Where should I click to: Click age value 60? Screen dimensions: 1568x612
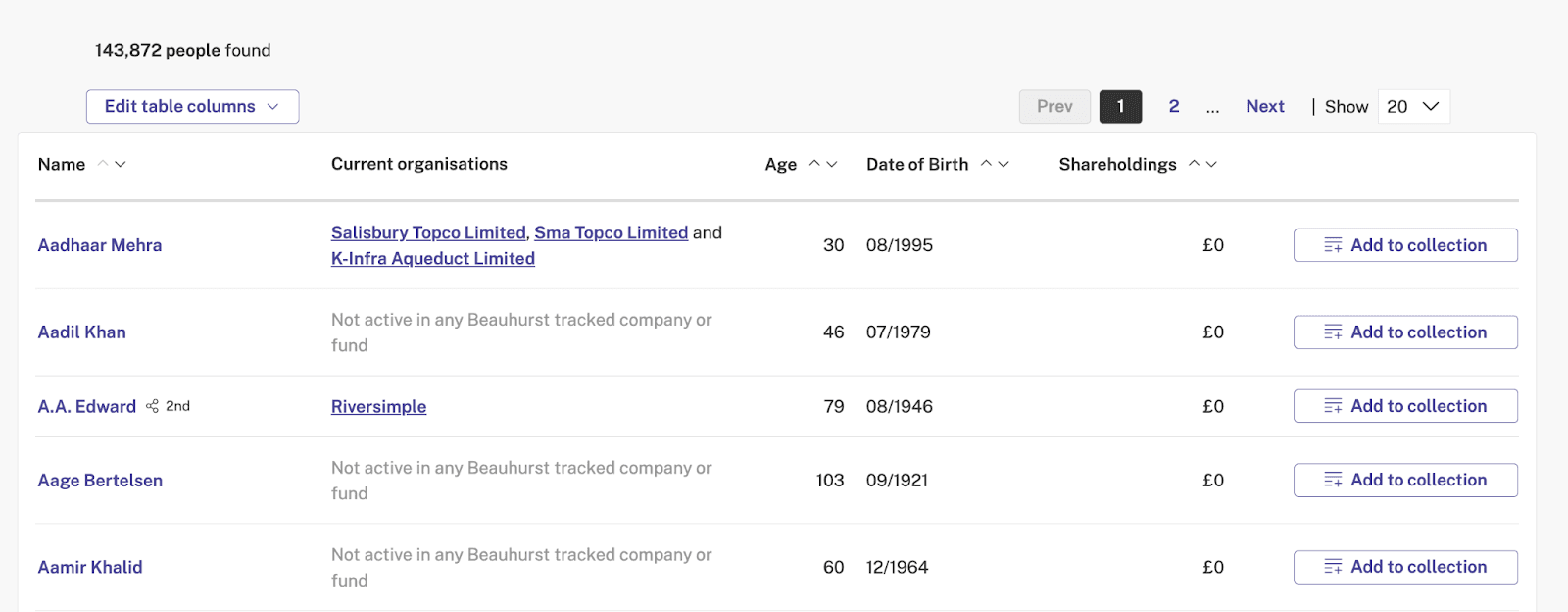pos(834,567)
